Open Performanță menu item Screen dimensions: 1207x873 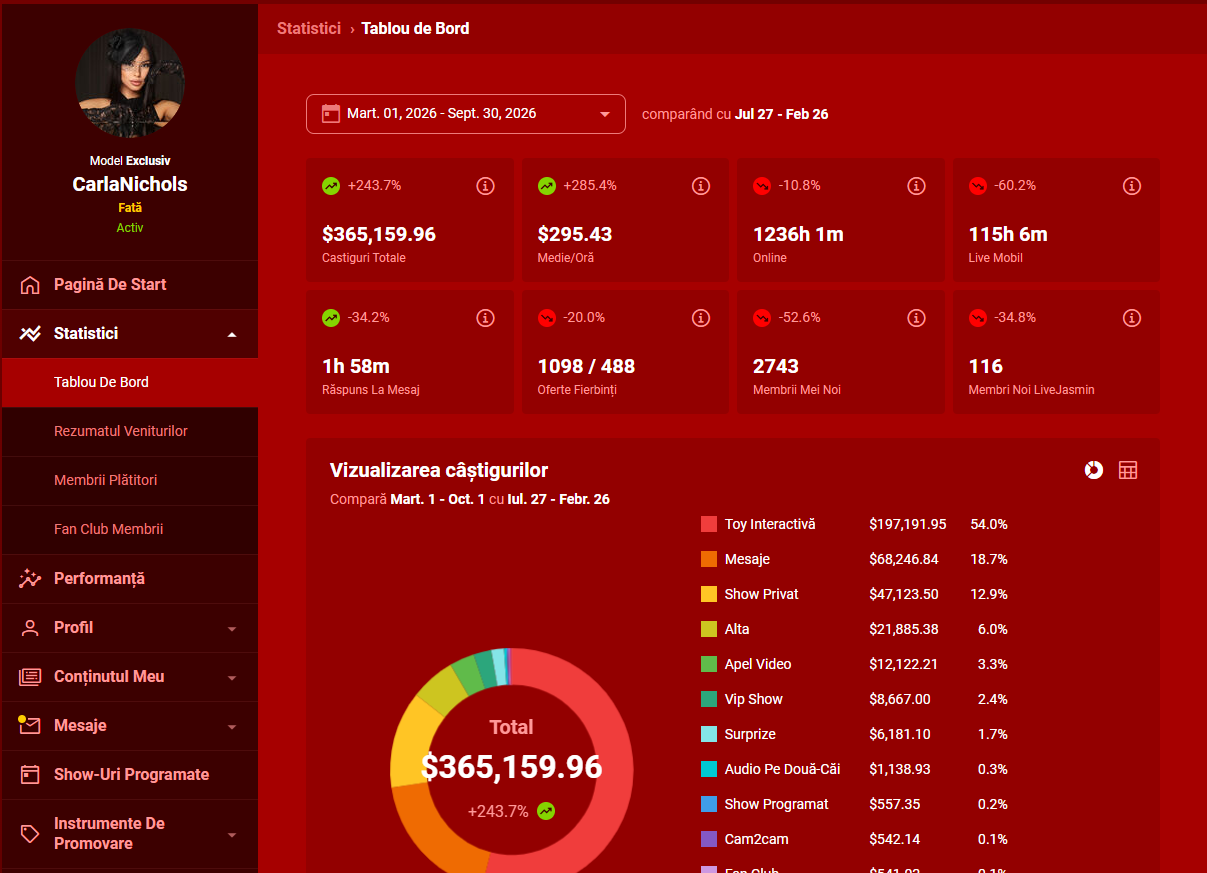click(130, 579)
